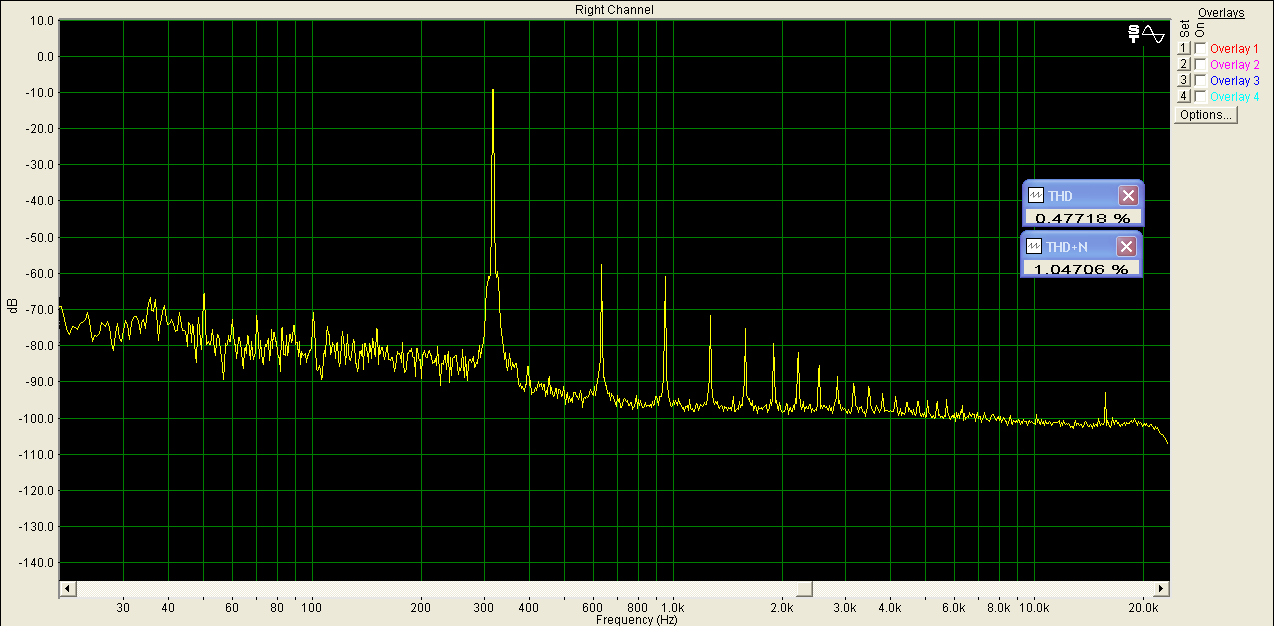The height and width of the screenshot is (626, 1274).
Task: Click the THD+N value 1.04706 %
Action: click(1080, 268)
